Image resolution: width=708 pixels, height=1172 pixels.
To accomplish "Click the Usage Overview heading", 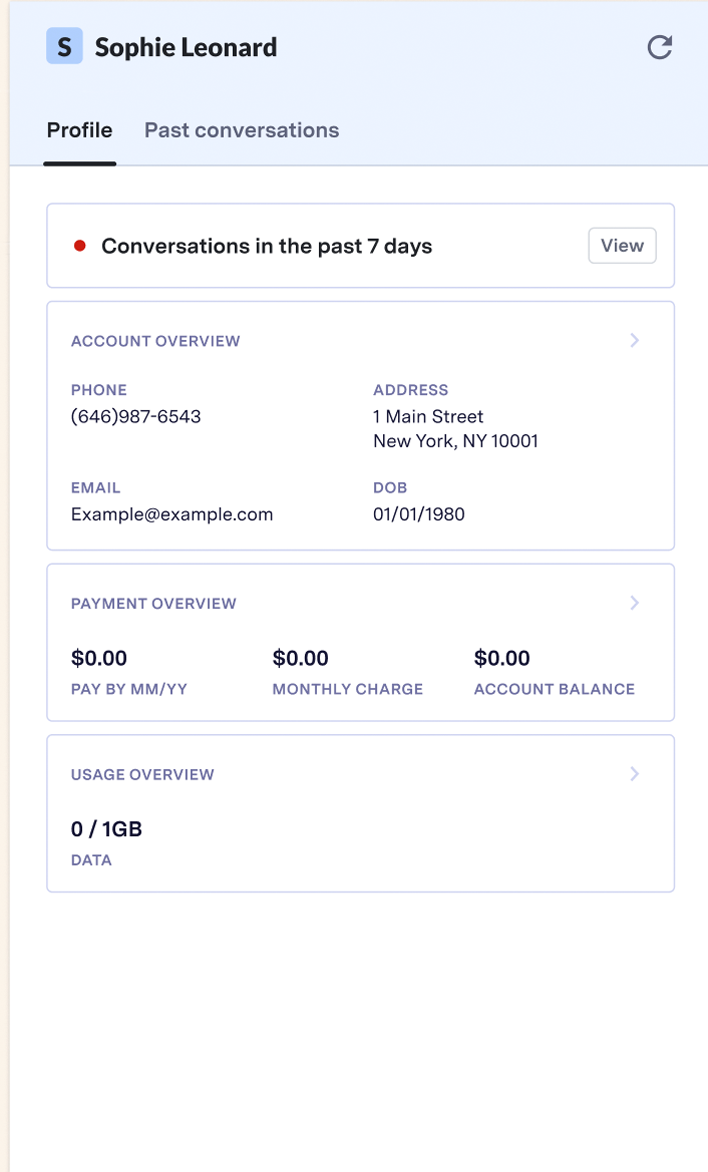I will pyautogui.click(x=143, y=775).
